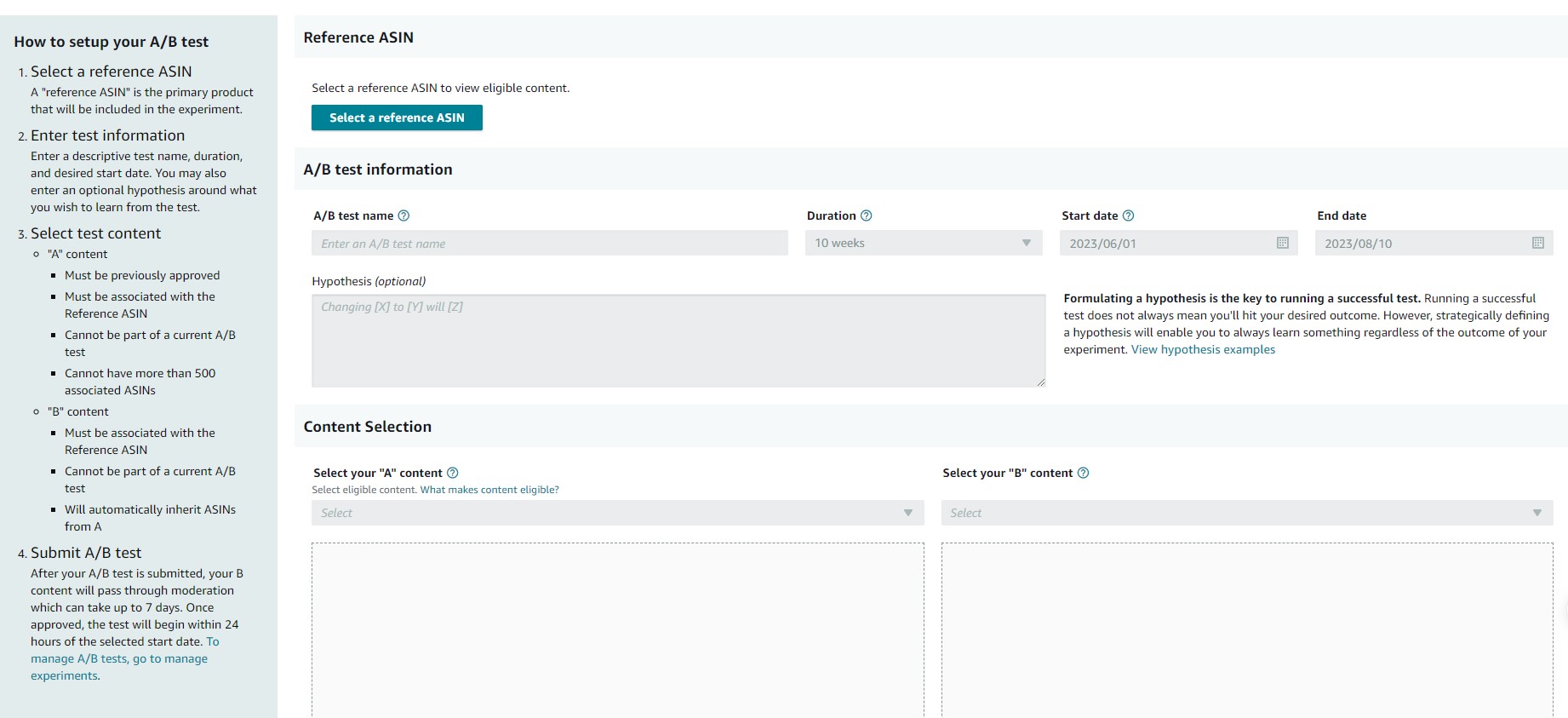Follow the What makes content eligible link
Screen dimensions: 1568x718
pyautogui.click(x=489, y=490)
